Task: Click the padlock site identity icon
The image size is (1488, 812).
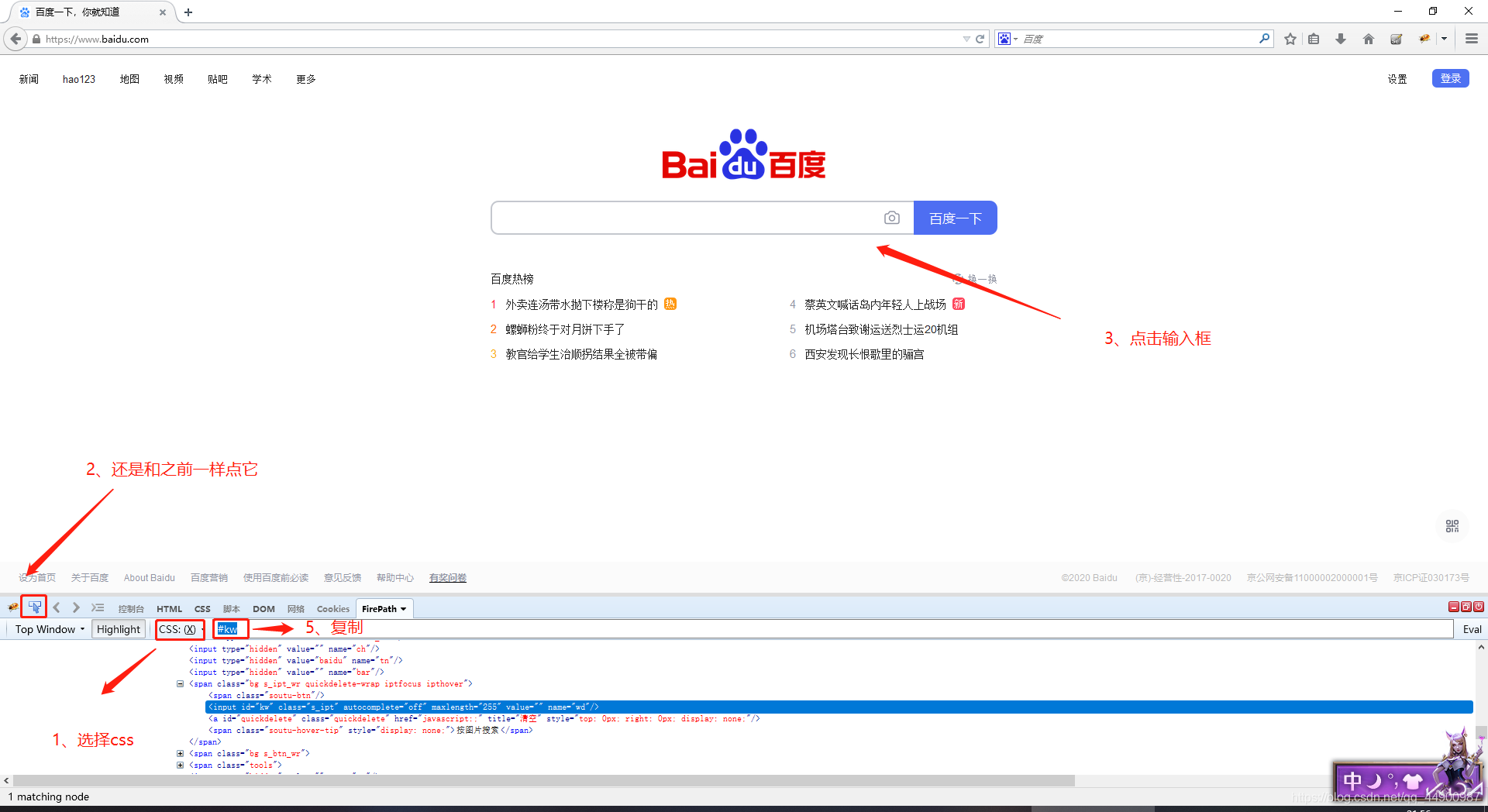Action: point(36,39)
